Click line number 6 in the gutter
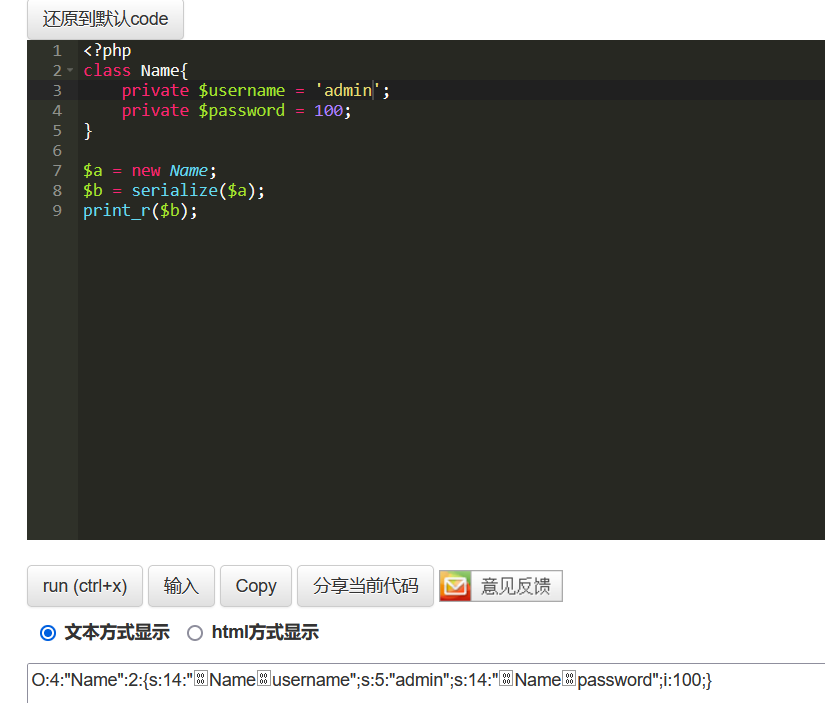The image size is (825, 703). pyautogui.click(x=57, y=150)
